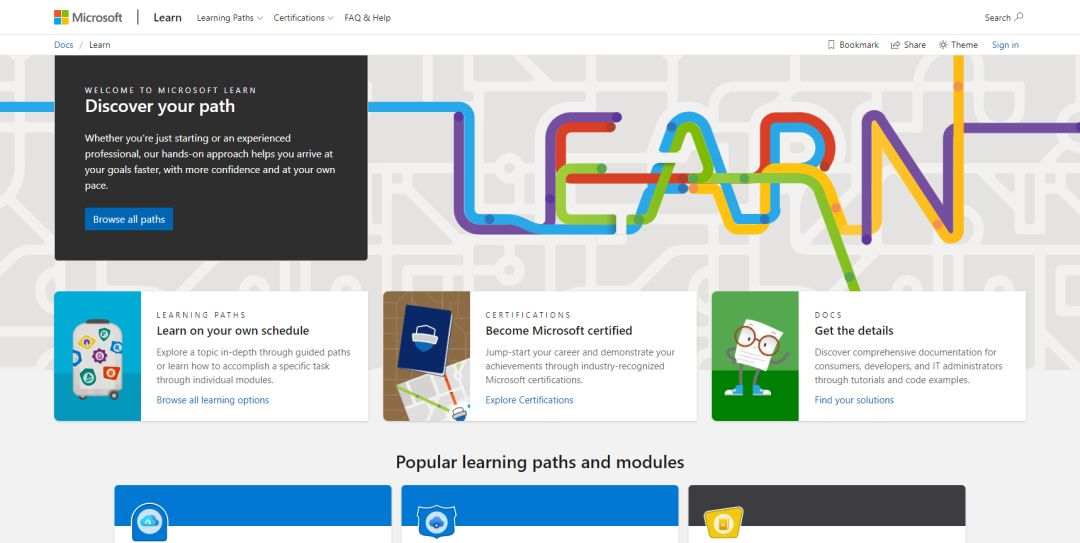The image size is (1080, 543).
Task: Open the Find your solutions link
Action: (854, 400)
